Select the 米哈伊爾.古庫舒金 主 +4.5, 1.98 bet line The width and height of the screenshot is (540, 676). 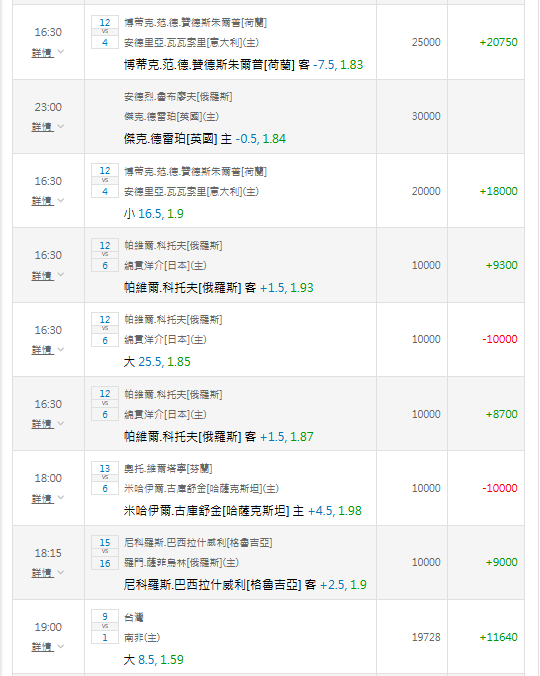(243, 511)
